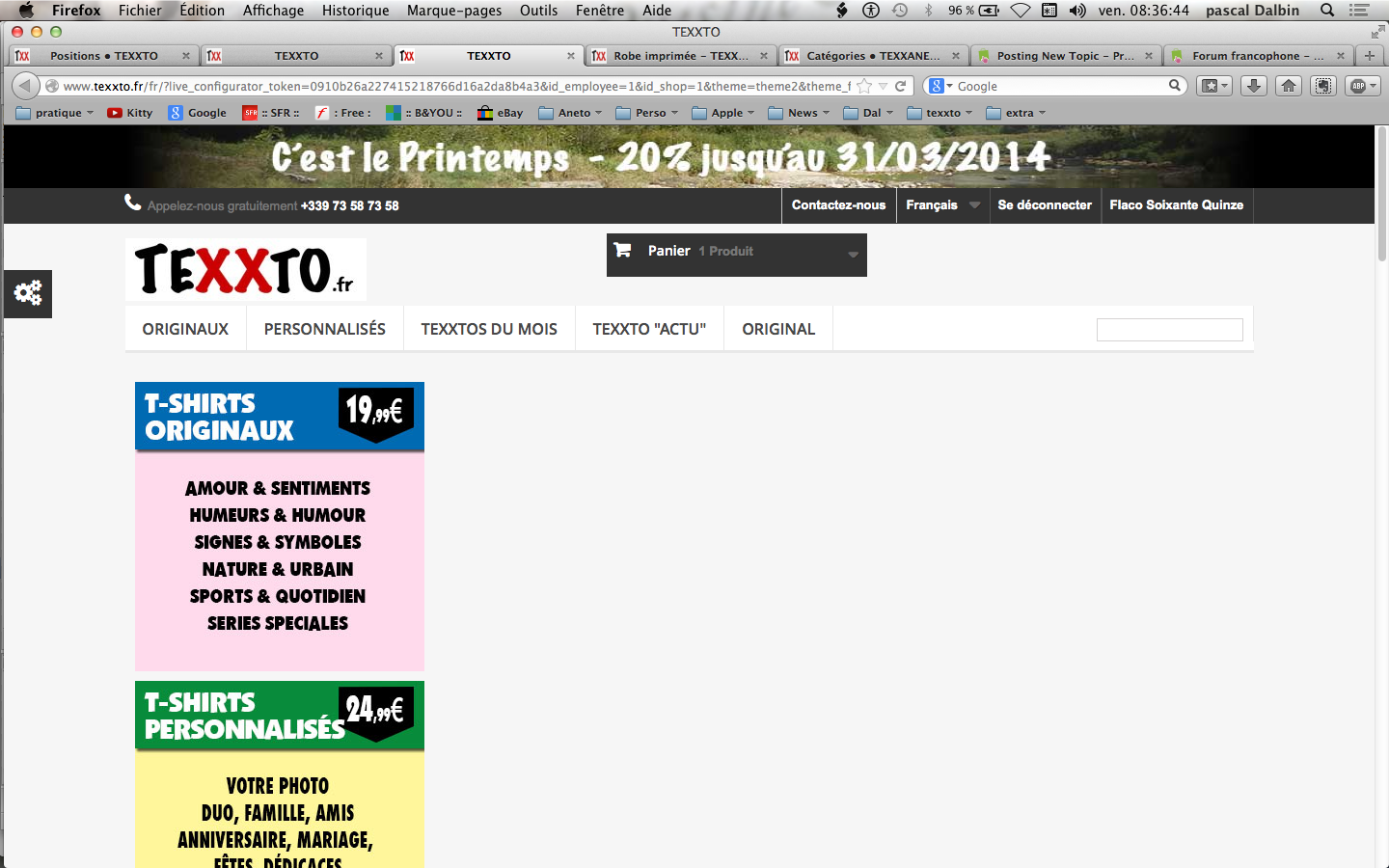Viewport: 1389px width, 868px height.
Task: Expand the pratique bookmarks folder
Action: coord(55,113)
